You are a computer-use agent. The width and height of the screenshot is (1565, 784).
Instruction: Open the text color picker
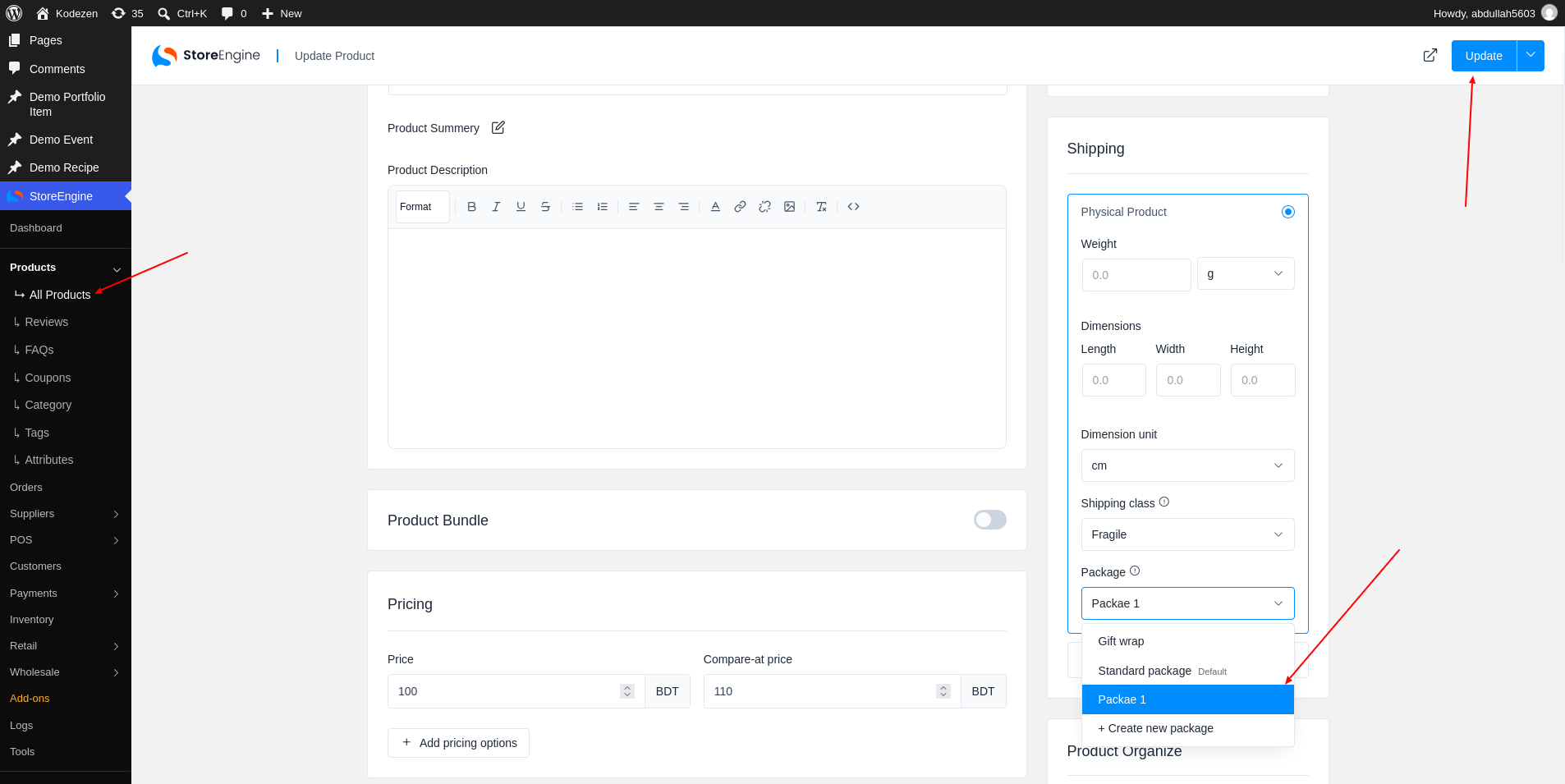point(715,207)
